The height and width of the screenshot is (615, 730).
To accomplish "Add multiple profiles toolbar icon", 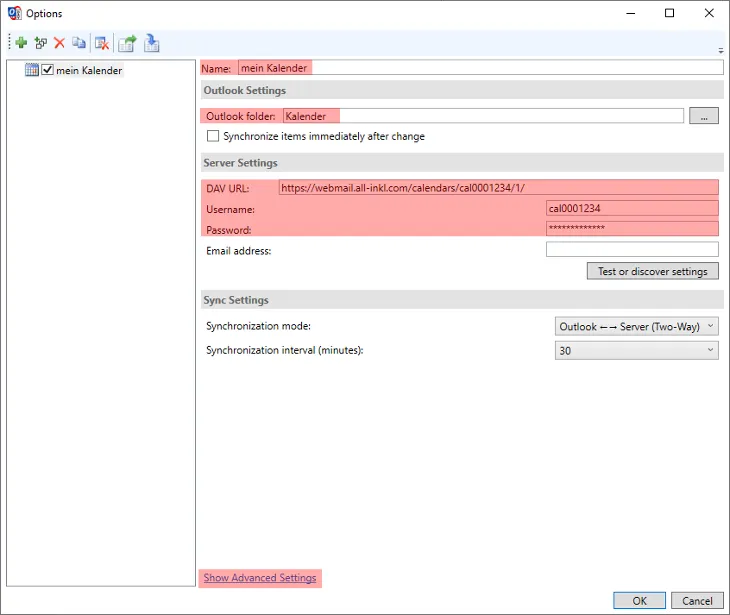I will [x=41, y=43].
